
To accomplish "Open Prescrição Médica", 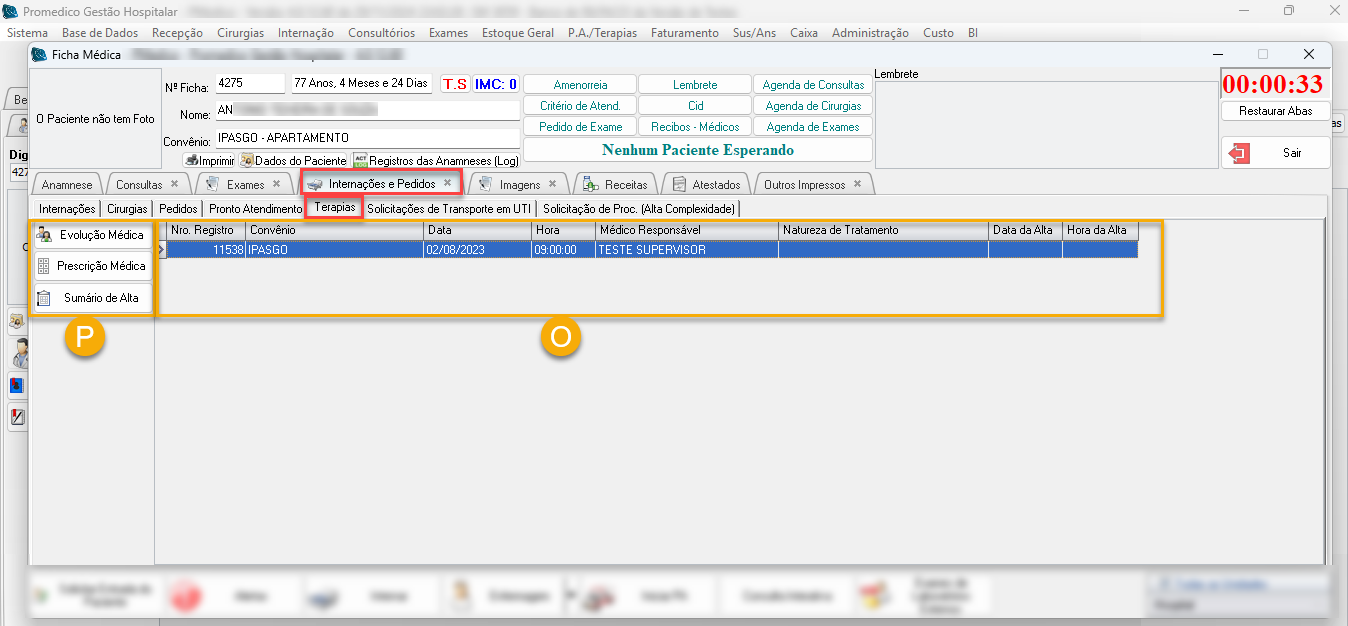I will point(92,266).
